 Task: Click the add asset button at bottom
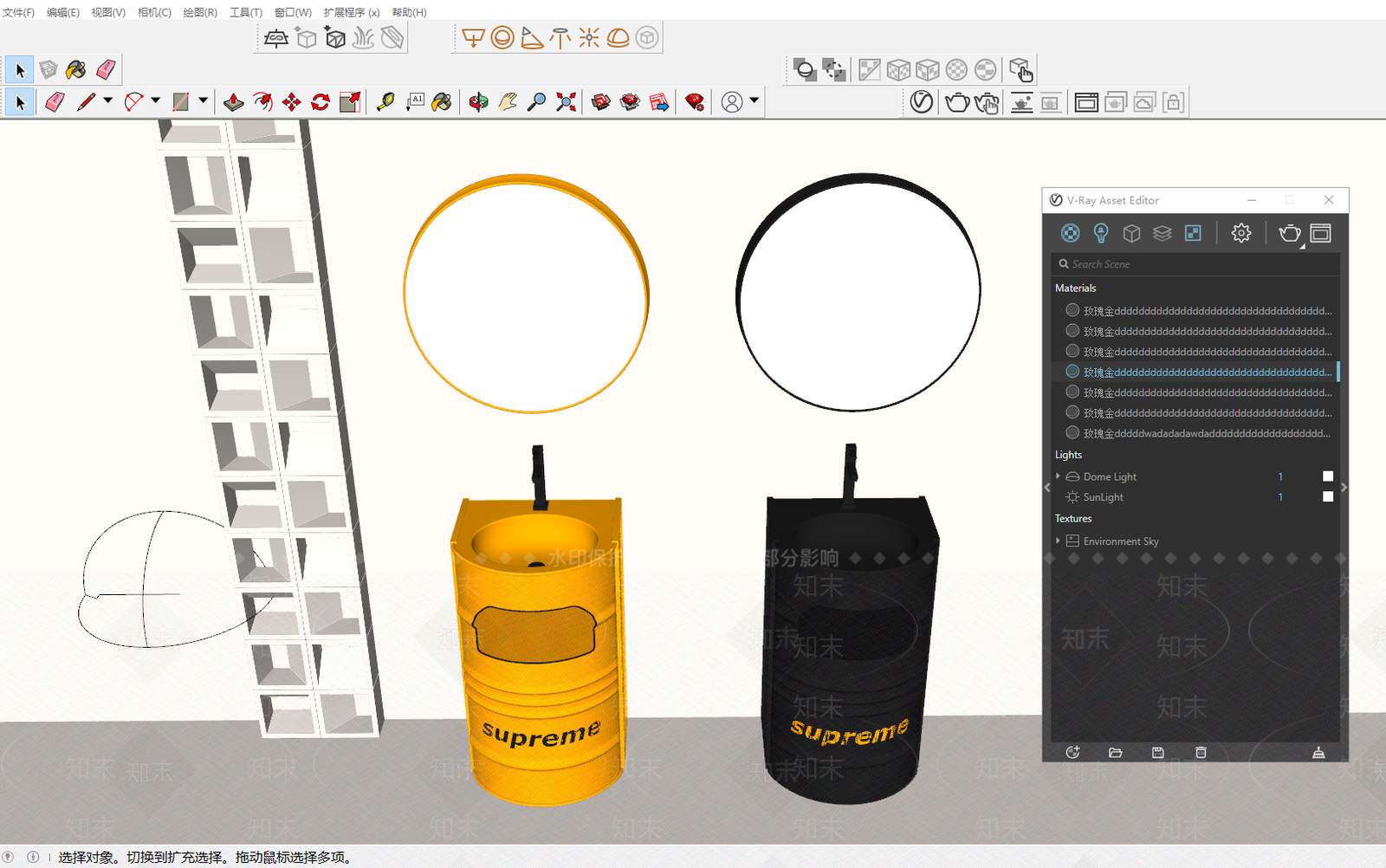click(x=1072, y=752)
